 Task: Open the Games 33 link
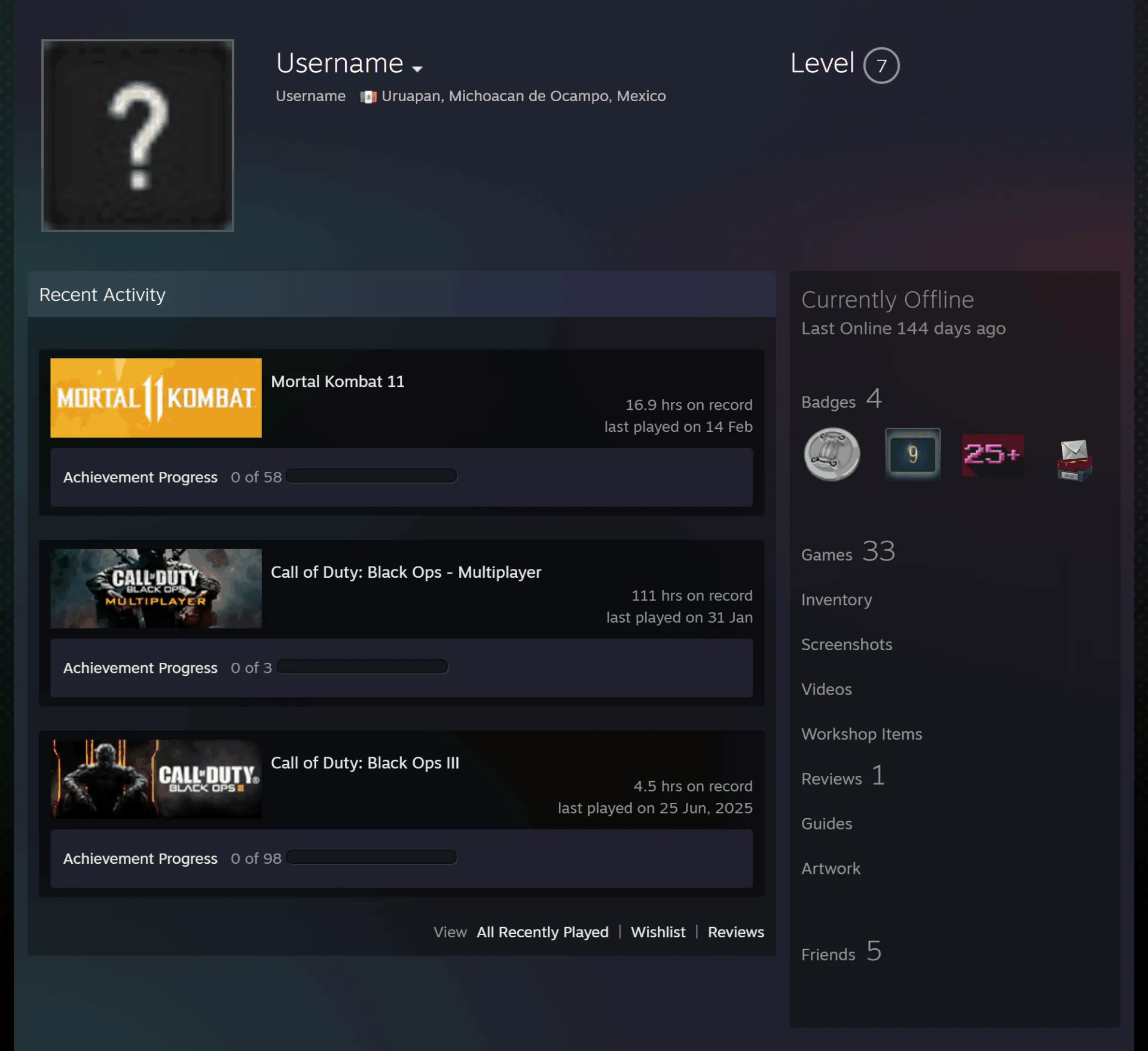848,552
